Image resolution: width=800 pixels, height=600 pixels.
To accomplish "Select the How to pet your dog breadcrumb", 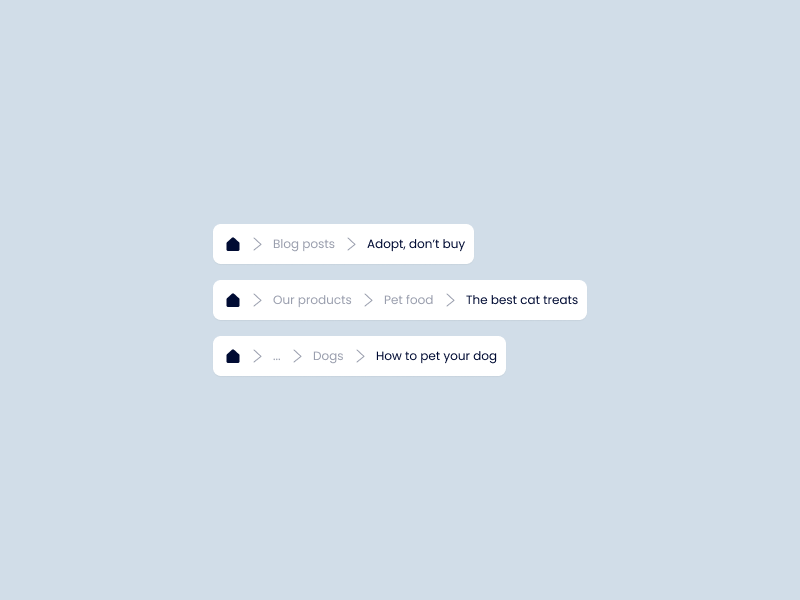I will [436, 356].
